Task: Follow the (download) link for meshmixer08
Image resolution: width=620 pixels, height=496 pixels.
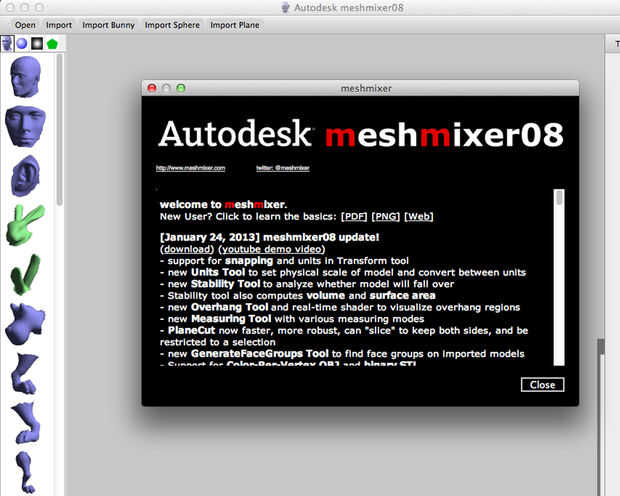Action: pos(187,249)
